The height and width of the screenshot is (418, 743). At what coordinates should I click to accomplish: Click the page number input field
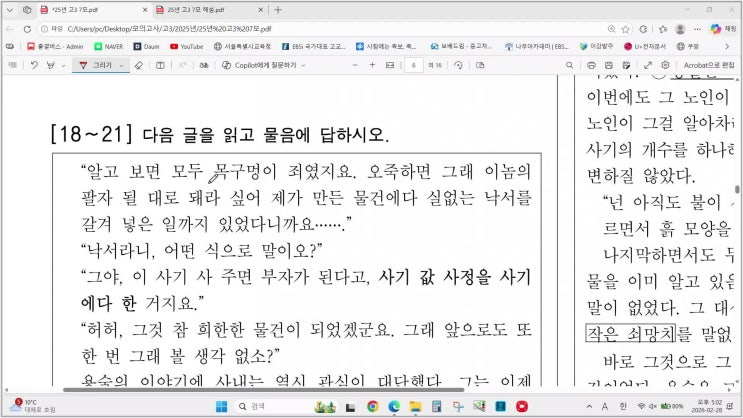tap(412, 65)
